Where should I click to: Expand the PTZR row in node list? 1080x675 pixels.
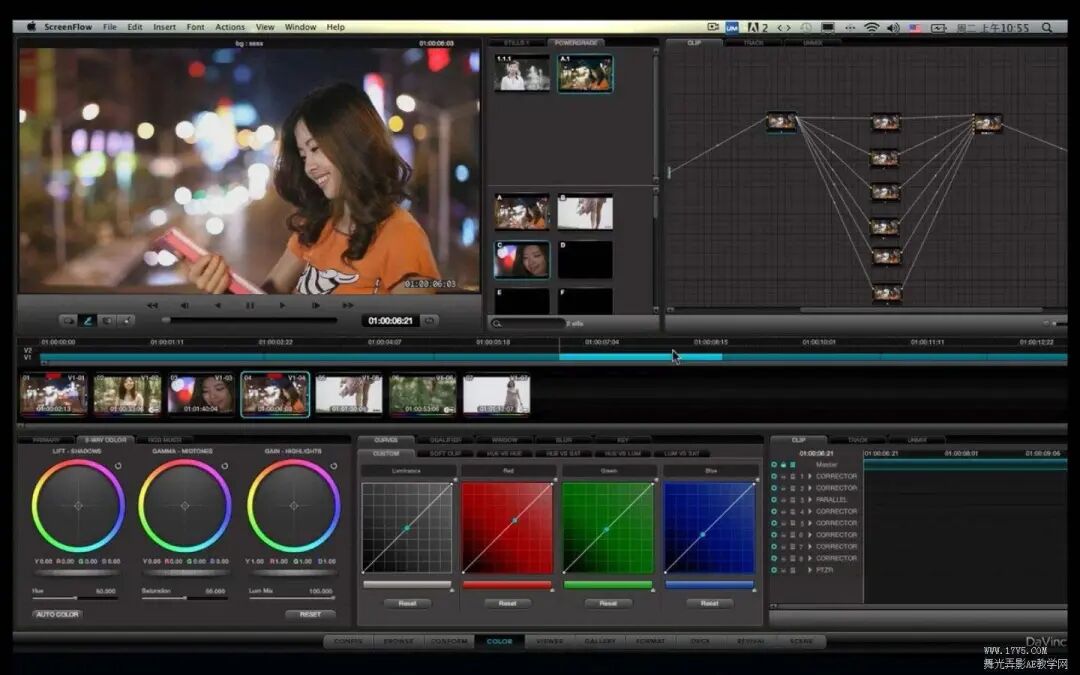pos(809,569)
